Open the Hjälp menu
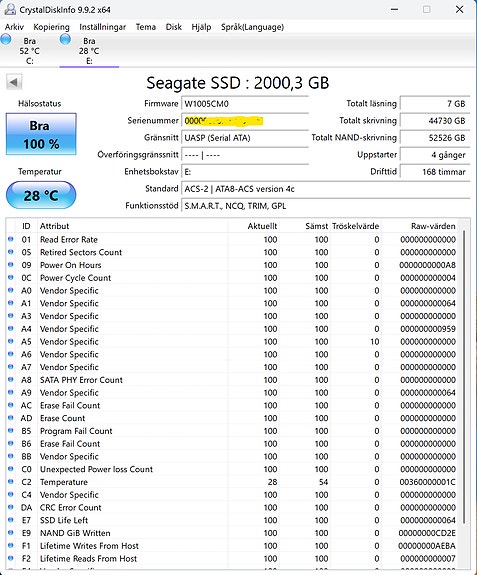This screenshot has height=575, width=477. click(201, 27)
